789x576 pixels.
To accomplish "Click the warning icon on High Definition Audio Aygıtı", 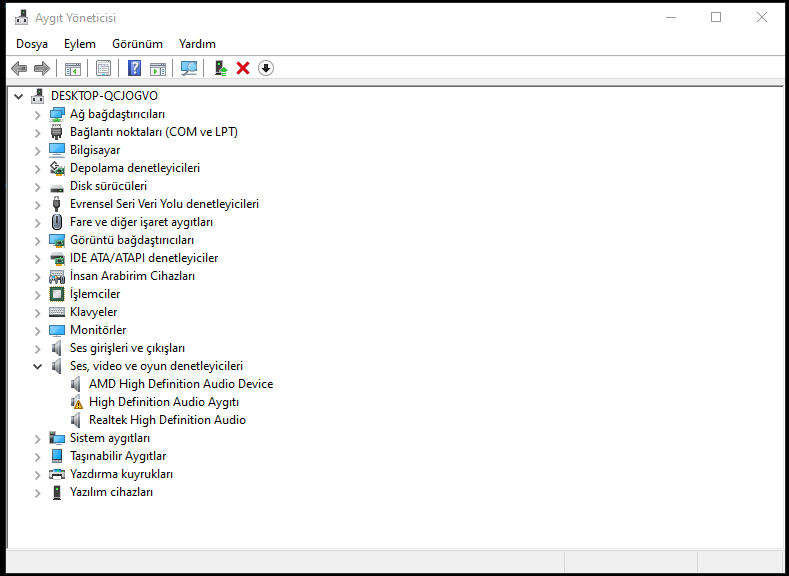I will coord(77,404).
